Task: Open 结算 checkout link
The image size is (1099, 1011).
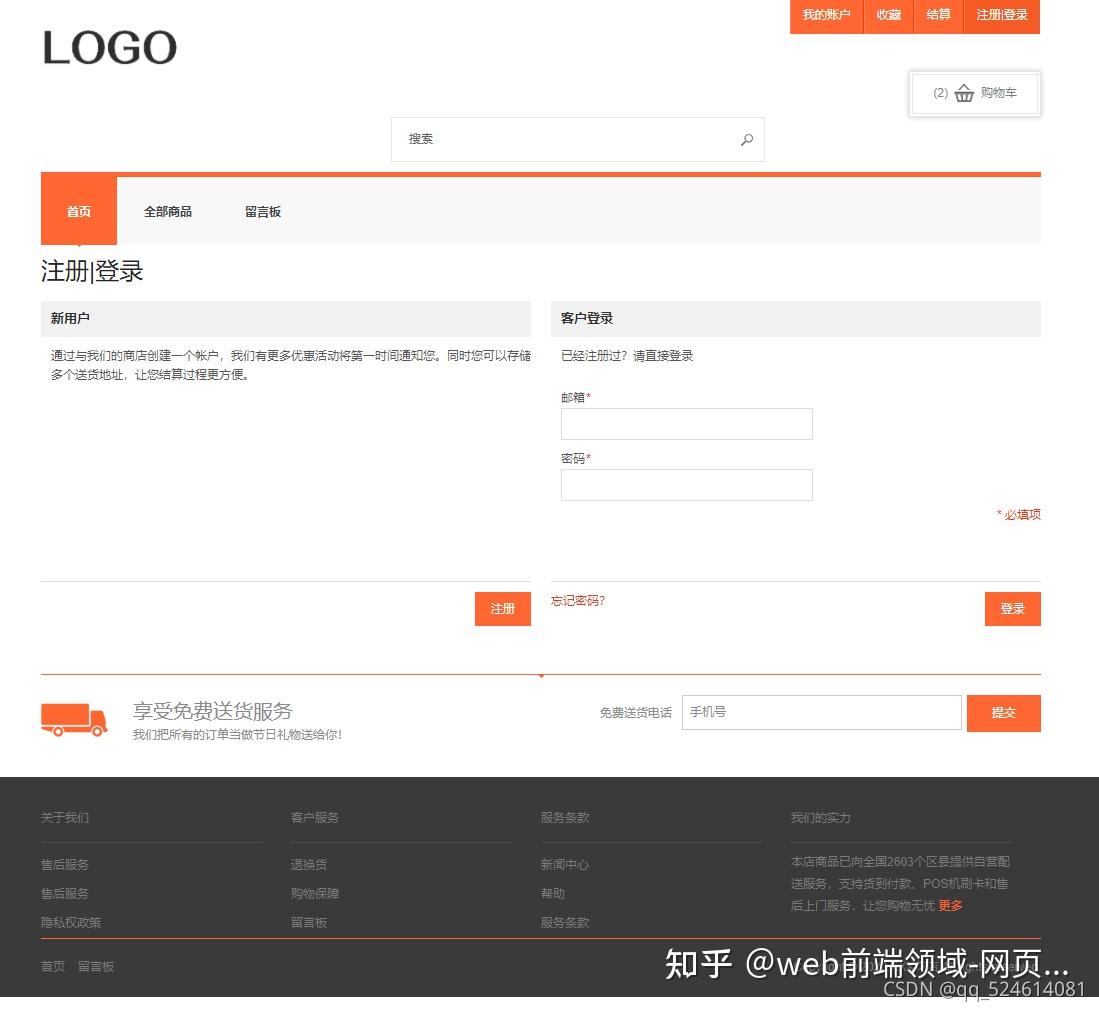Action: pyautogui.click(x=938, y=15)
